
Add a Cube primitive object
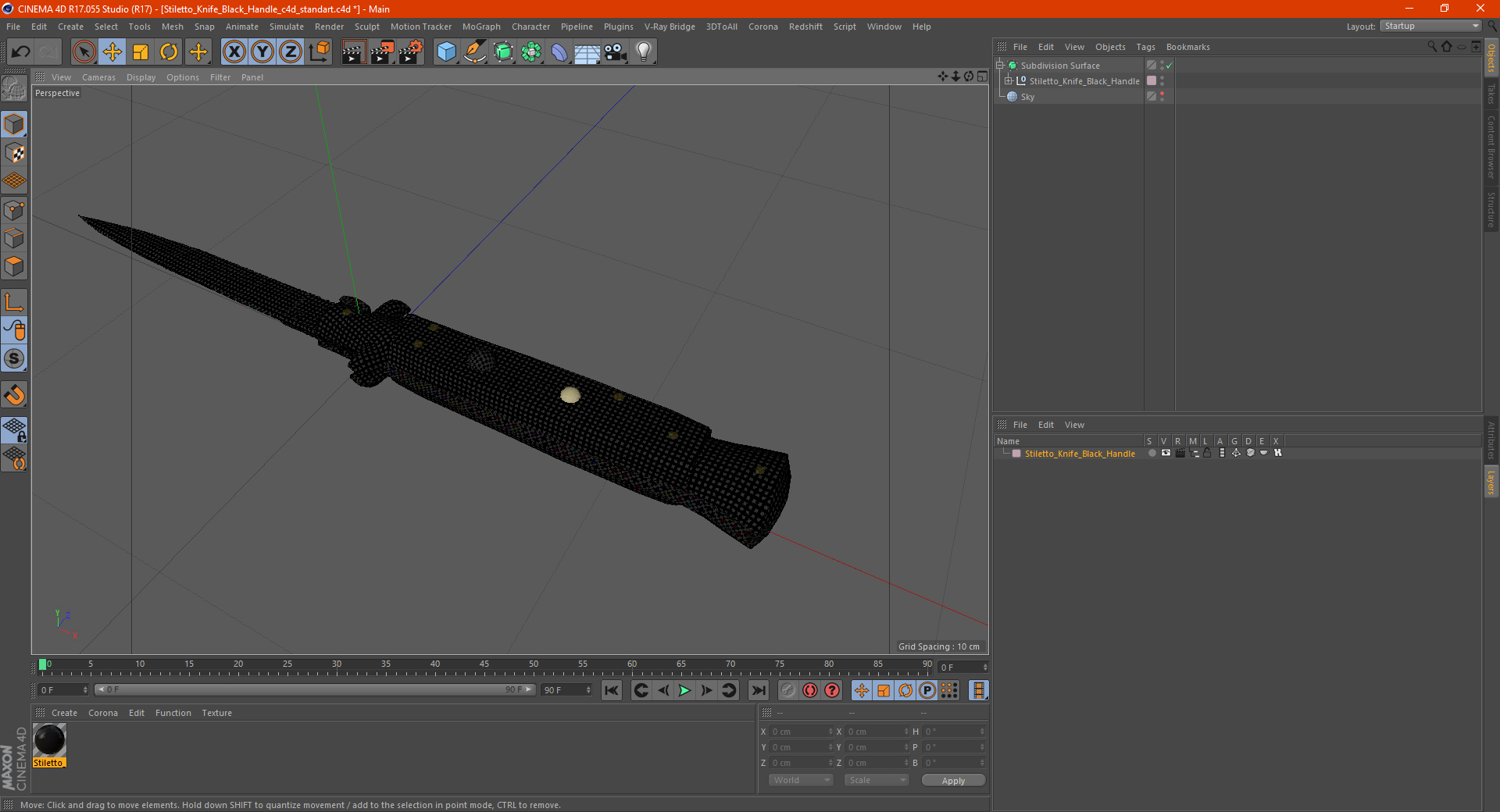pos(446,52)
